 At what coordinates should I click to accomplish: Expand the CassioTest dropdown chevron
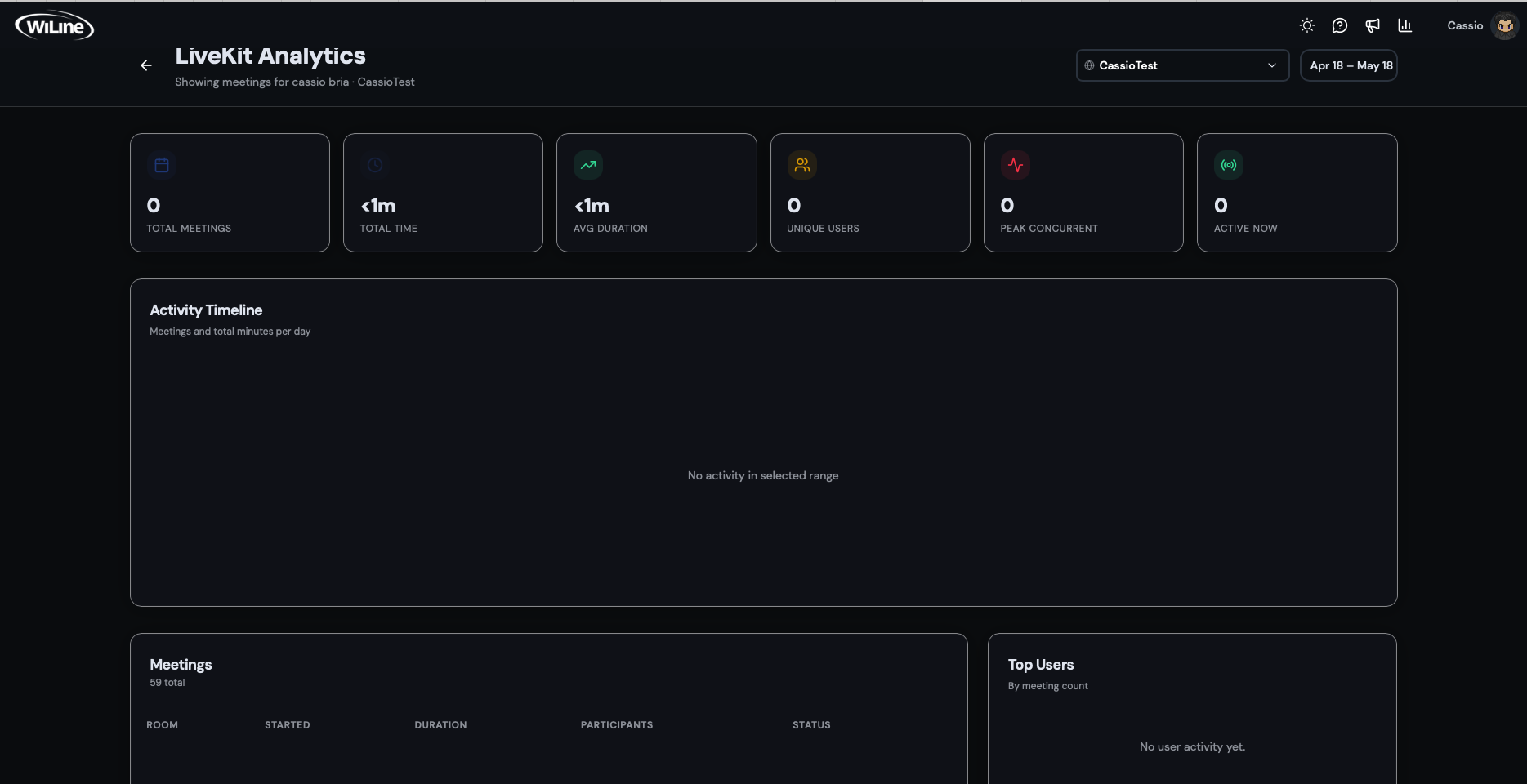tap(1272, 65)
